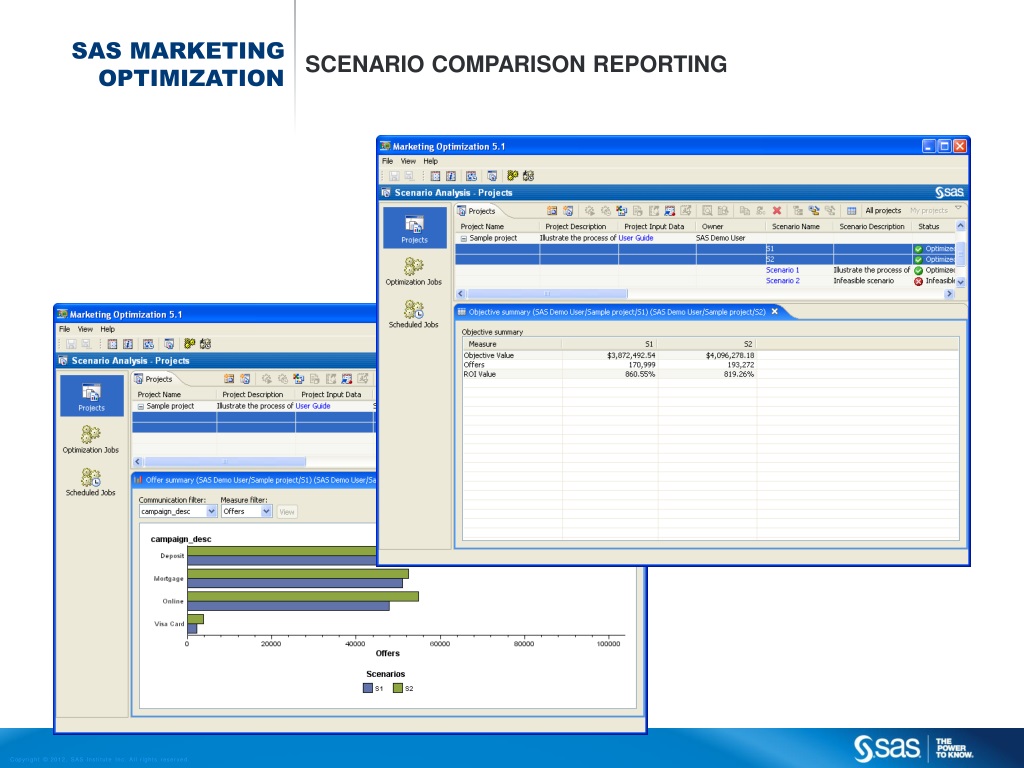Click the scroll-down arrow of the front Projects table

pyautogui.click(x=961, y=282)
